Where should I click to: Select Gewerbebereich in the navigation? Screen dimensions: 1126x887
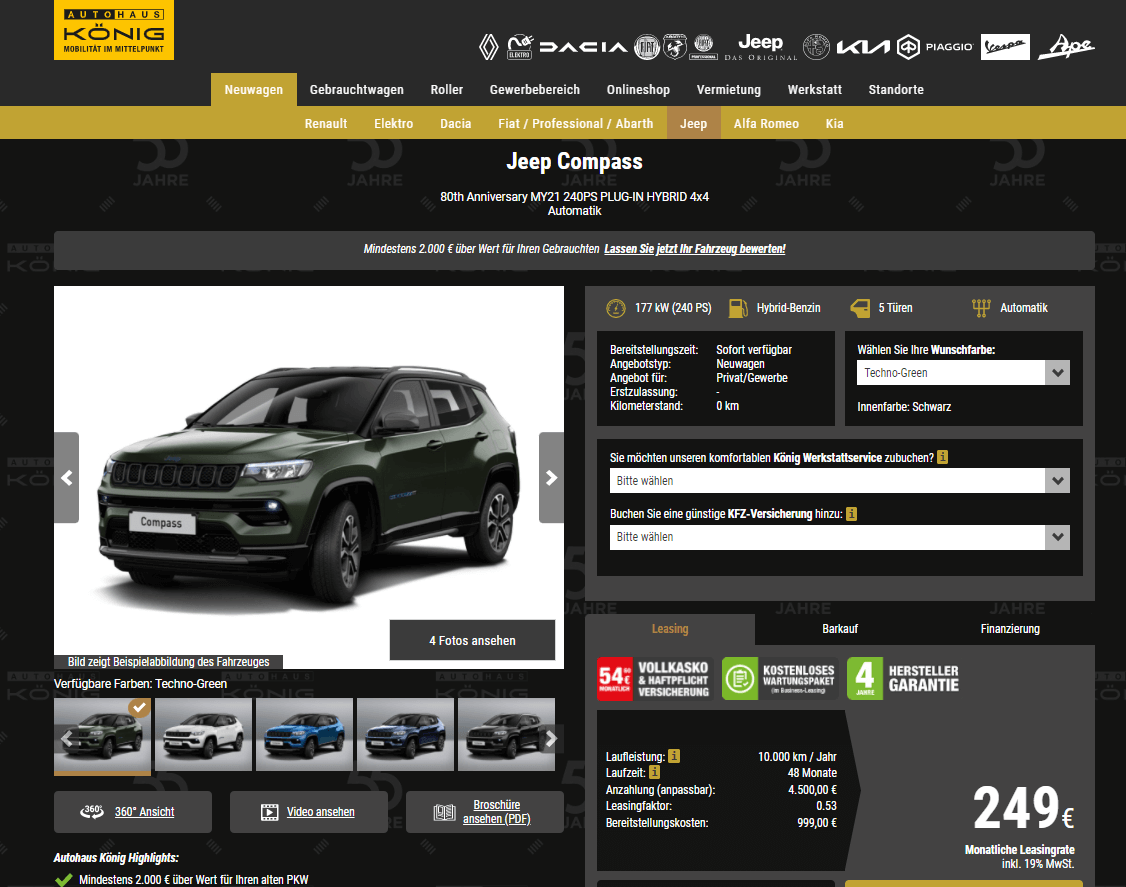coord(535,90)
